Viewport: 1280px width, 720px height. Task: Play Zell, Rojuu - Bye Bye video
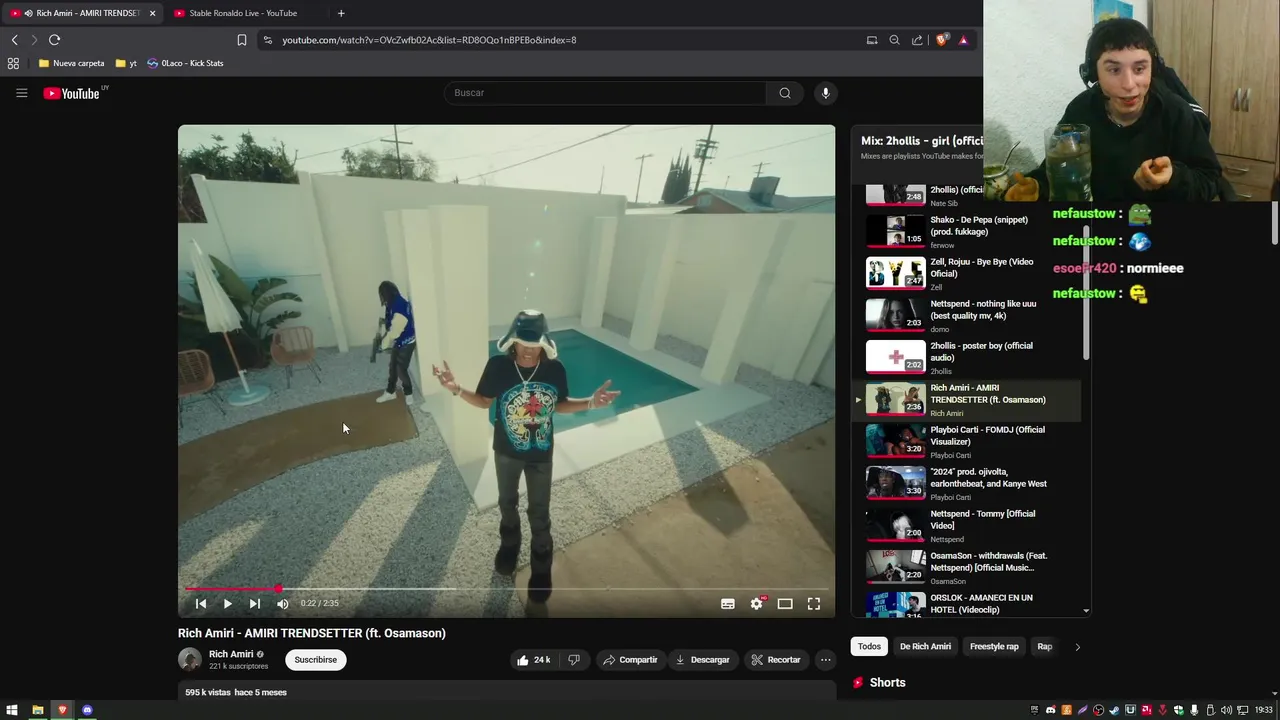[x=966, y=272]
